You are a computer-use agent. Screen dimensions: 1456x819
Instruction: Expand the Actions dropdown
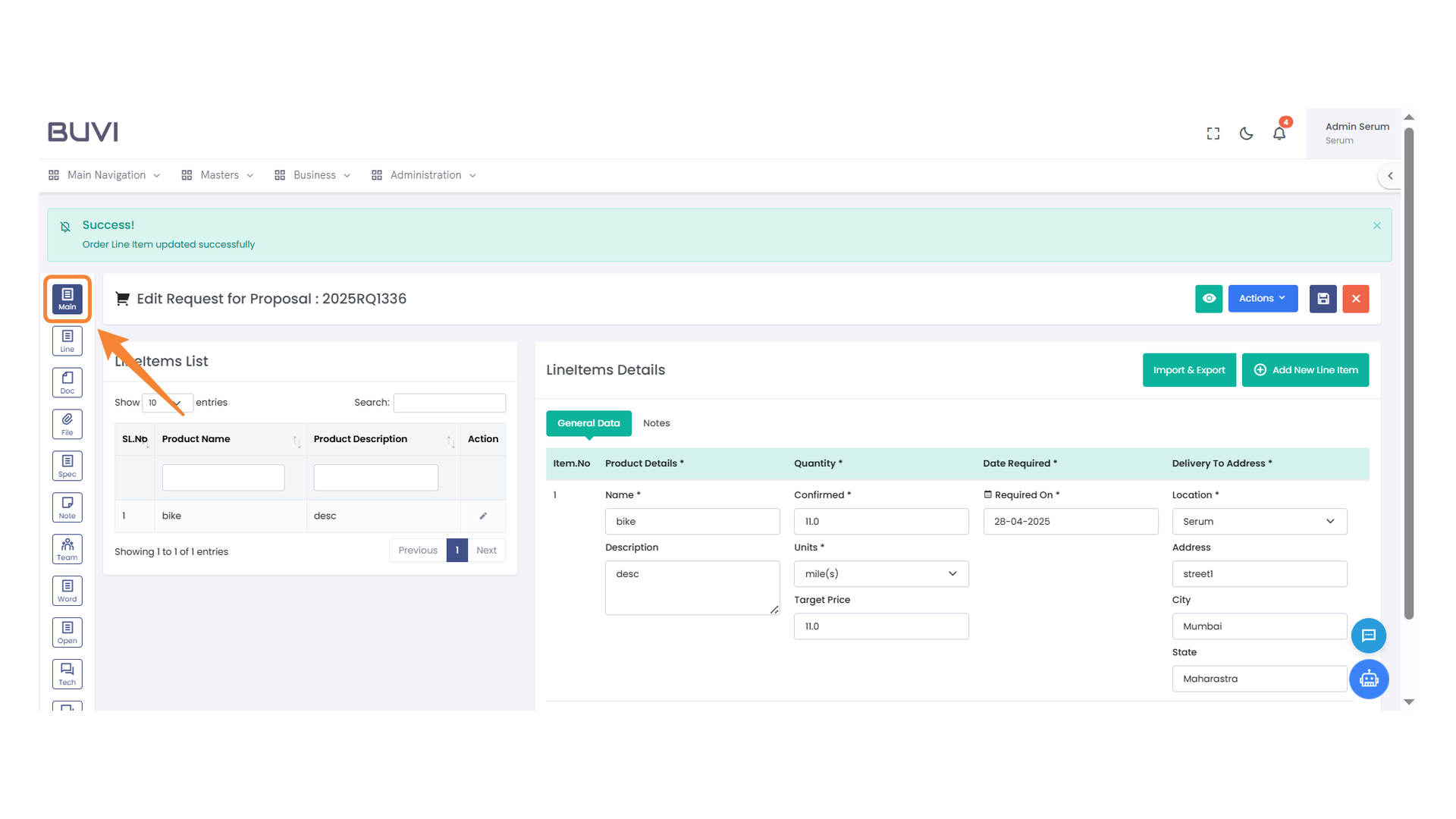1262,299
